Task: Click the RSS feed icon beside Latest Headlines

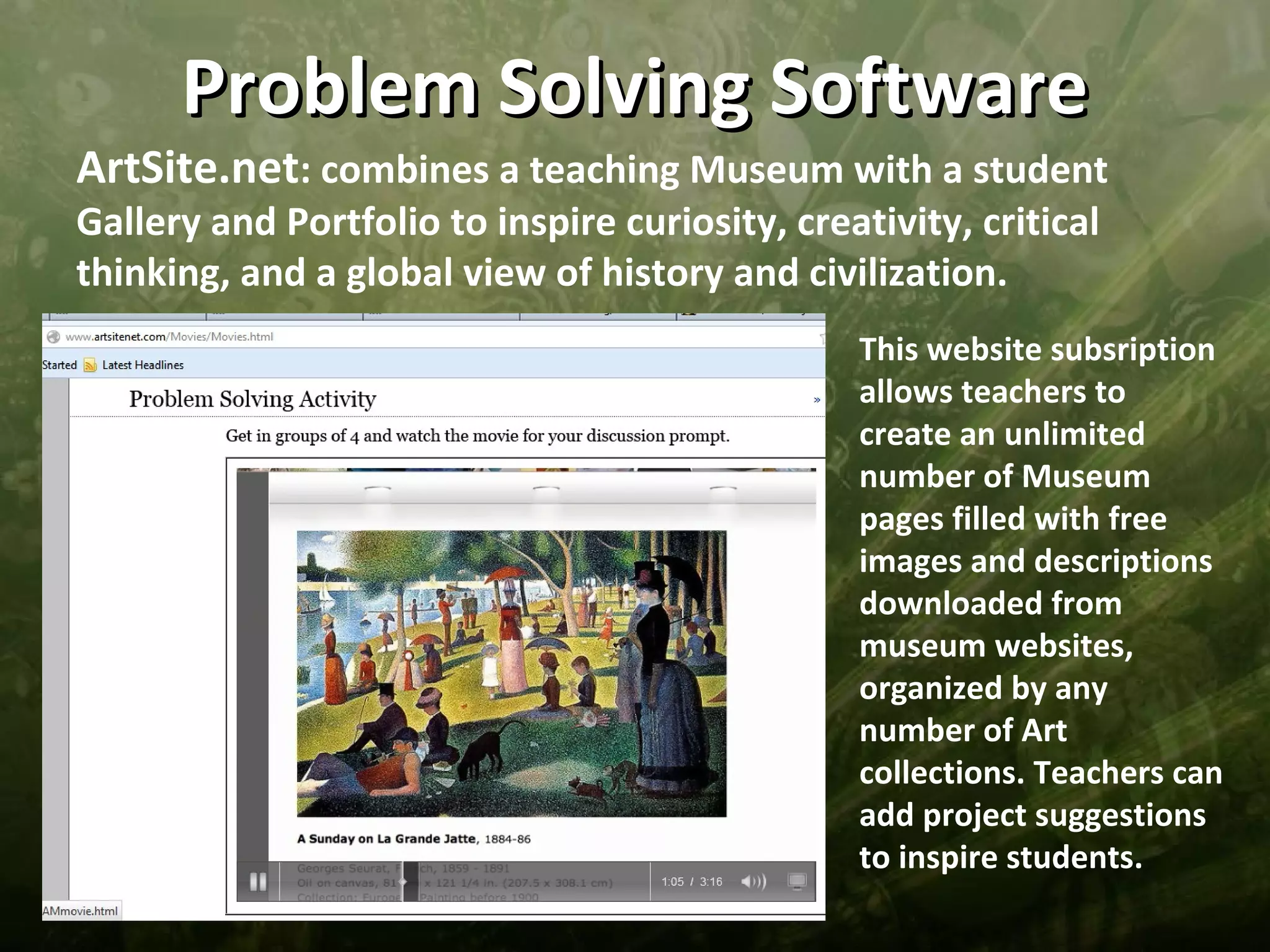Action: [x=90, y=365]
